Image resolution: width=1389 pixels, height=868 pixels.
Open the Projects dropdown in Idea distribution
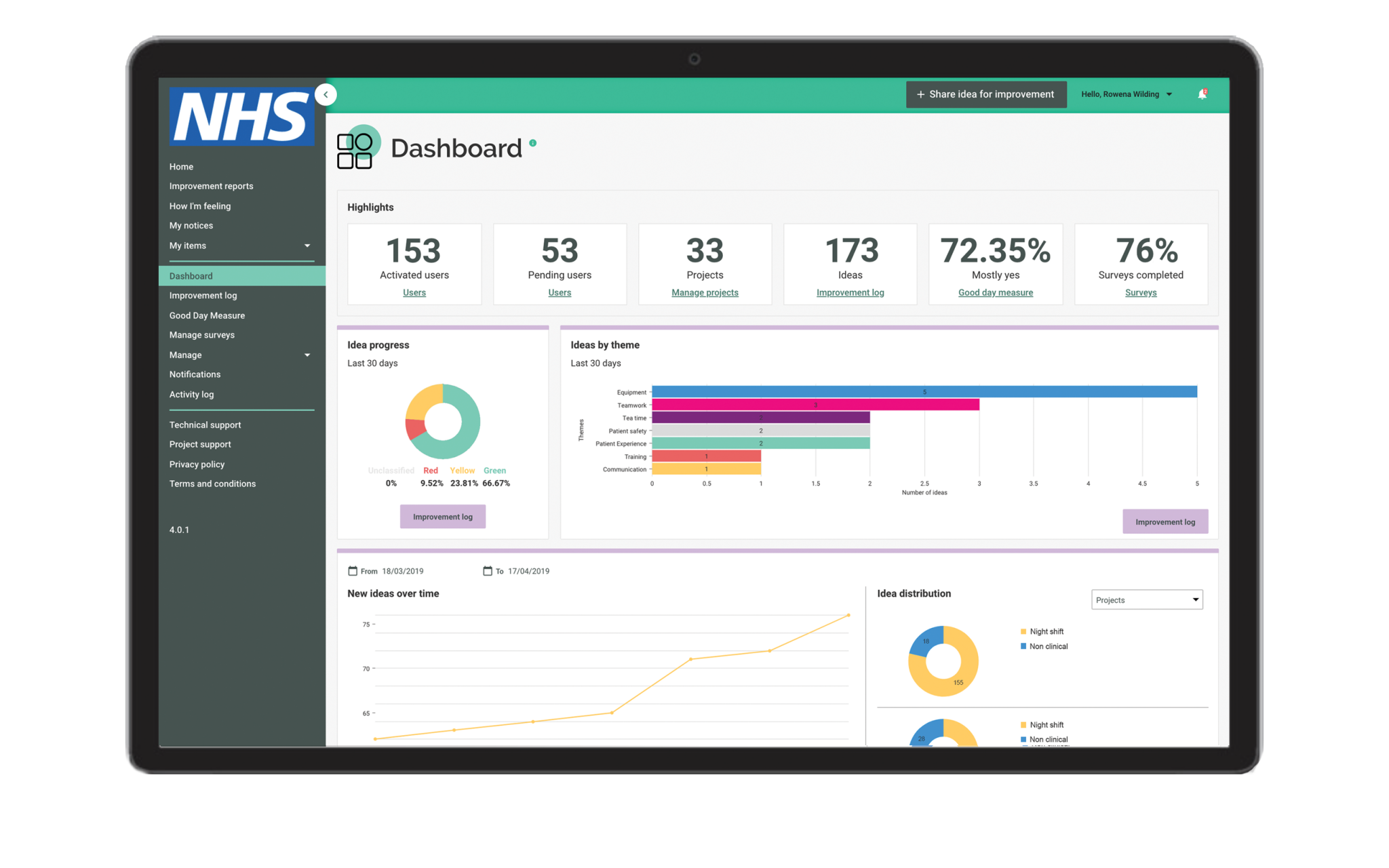coord(1146,599)
